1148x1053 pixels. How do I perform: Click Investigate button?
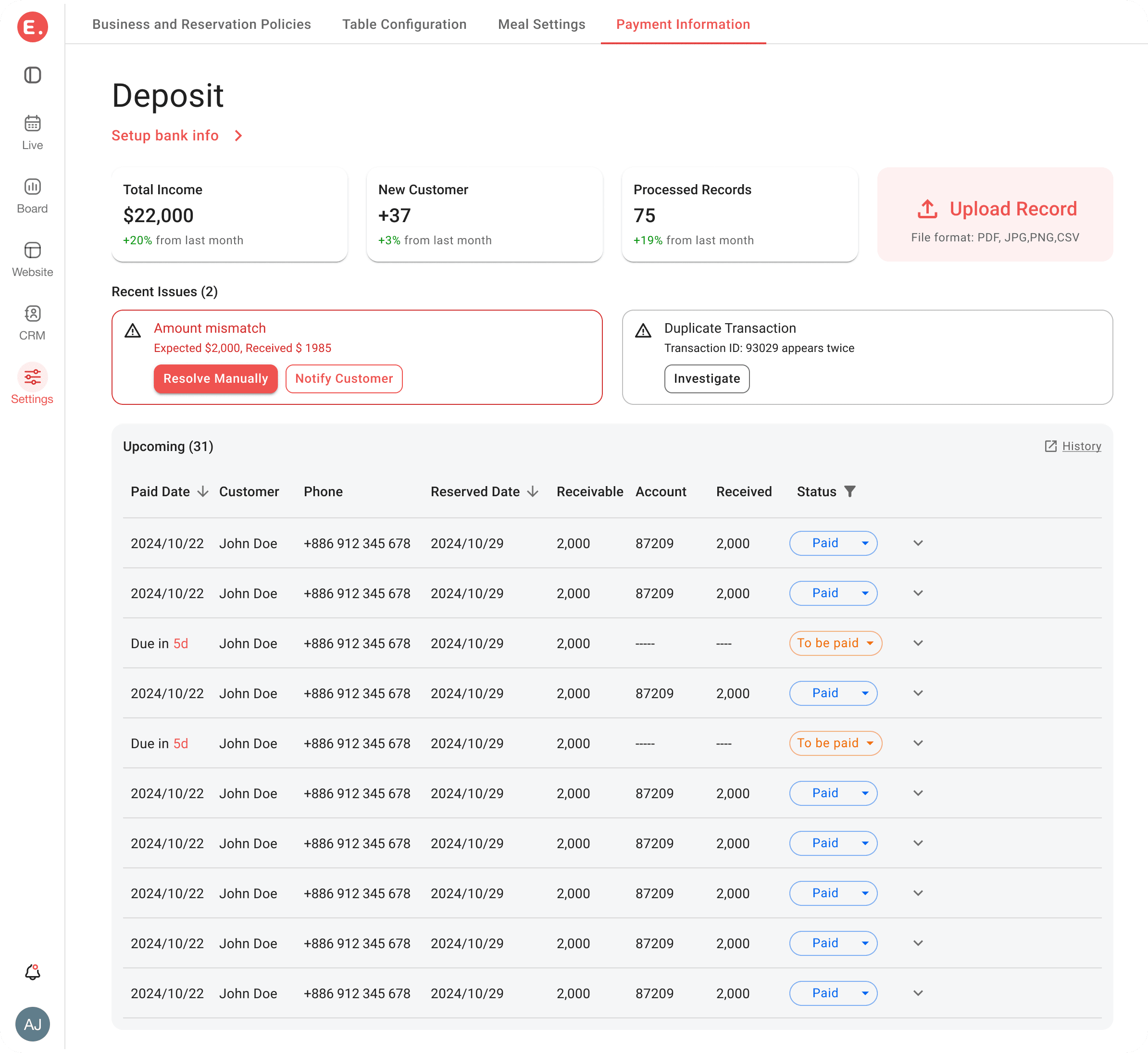pos(707,379)
